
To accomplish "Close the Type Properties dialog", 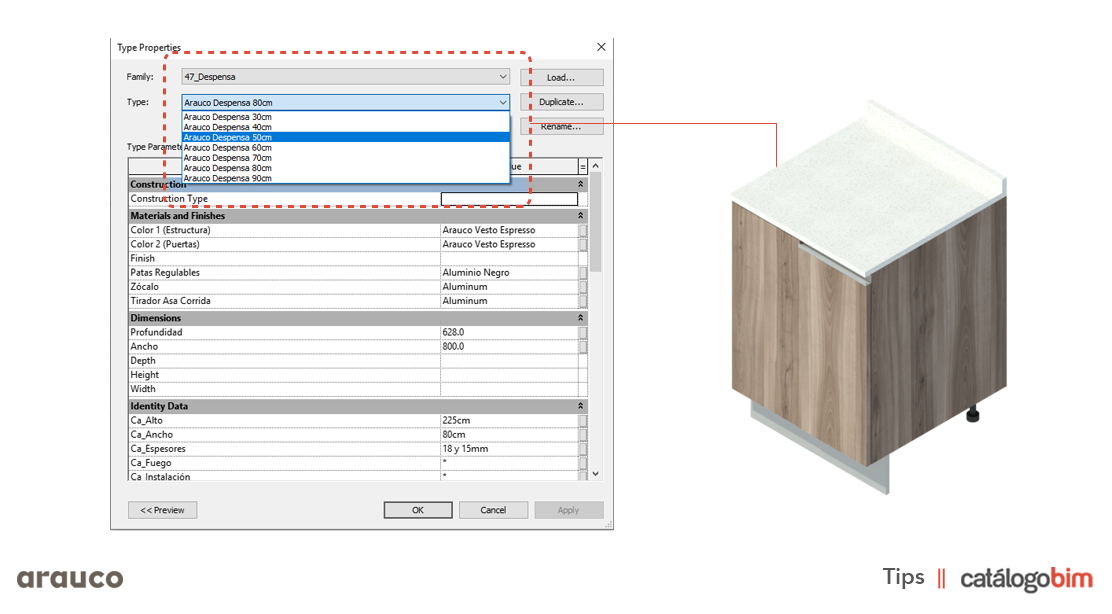I will pos(601,47).
